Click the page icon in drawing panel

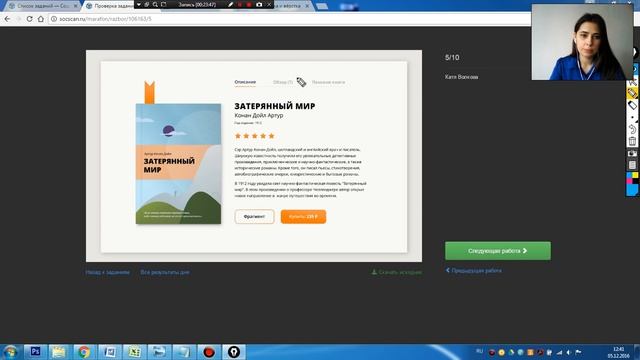(632, 165)
